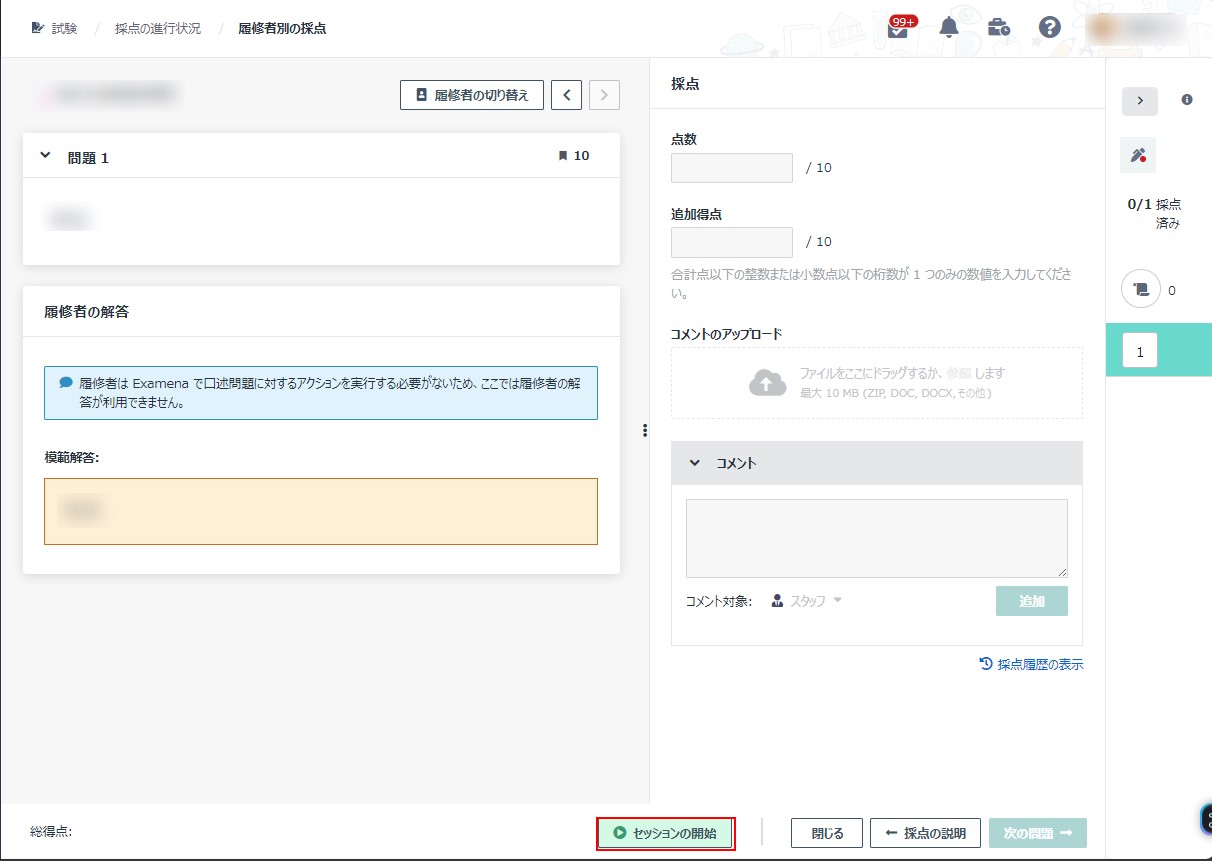Click the 点数 input field

click(x=731, y=168)
